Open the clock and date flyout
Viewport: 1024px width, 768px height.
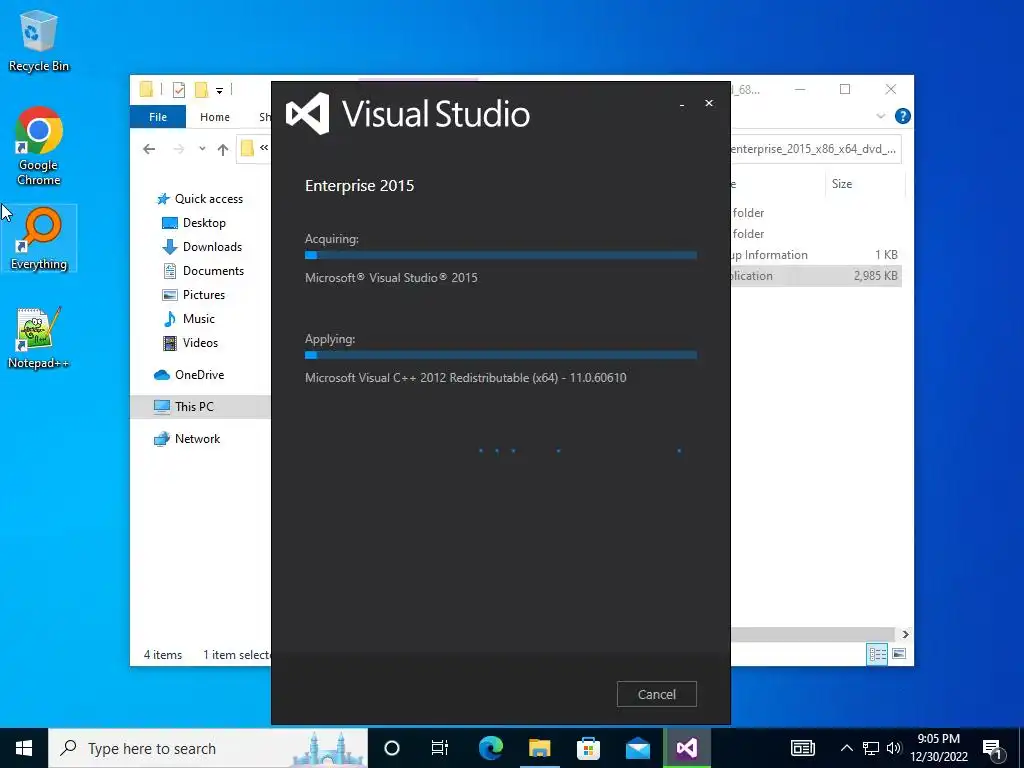pos(939,748)
